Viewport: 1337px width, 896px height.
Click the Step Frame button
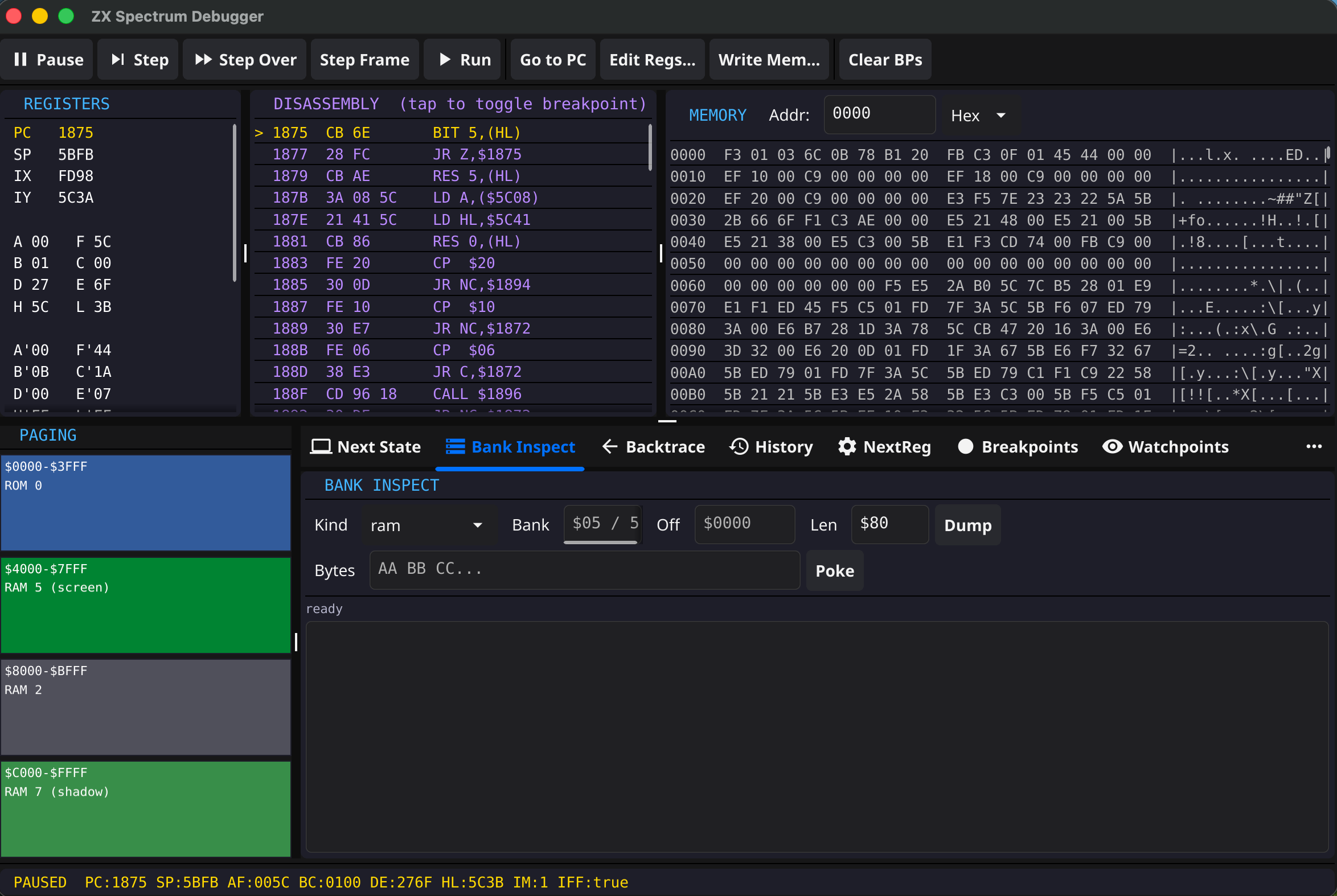pyautogui.click(x=364, y=59)
